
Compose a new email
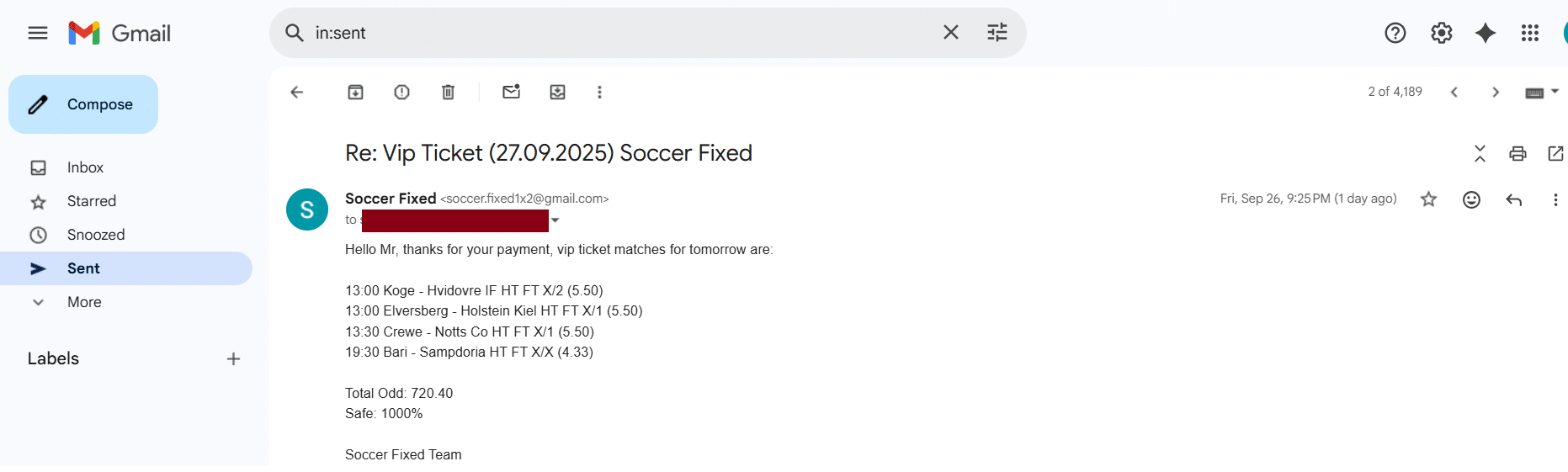[83, 104]
